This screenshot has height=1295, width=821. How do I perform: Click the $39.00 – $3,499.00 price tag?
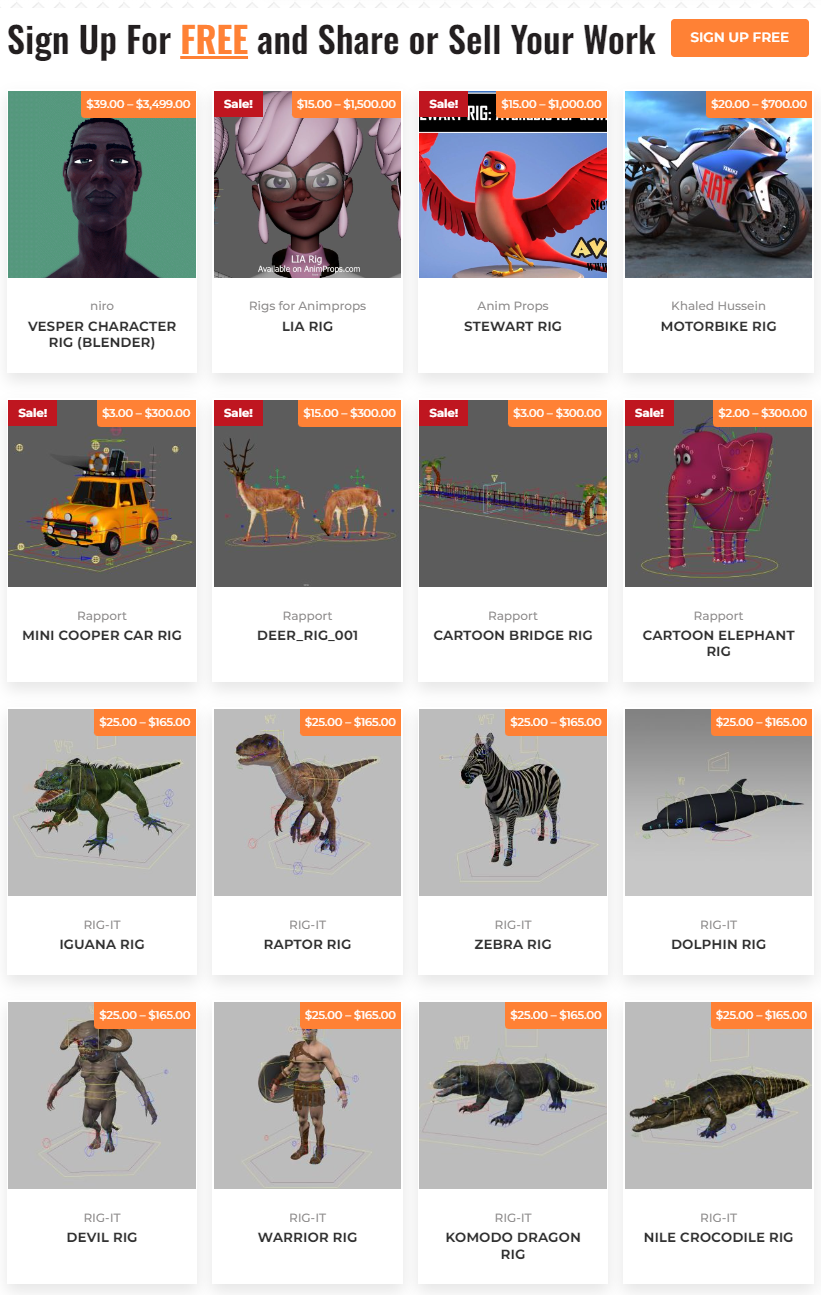point(138,104)
